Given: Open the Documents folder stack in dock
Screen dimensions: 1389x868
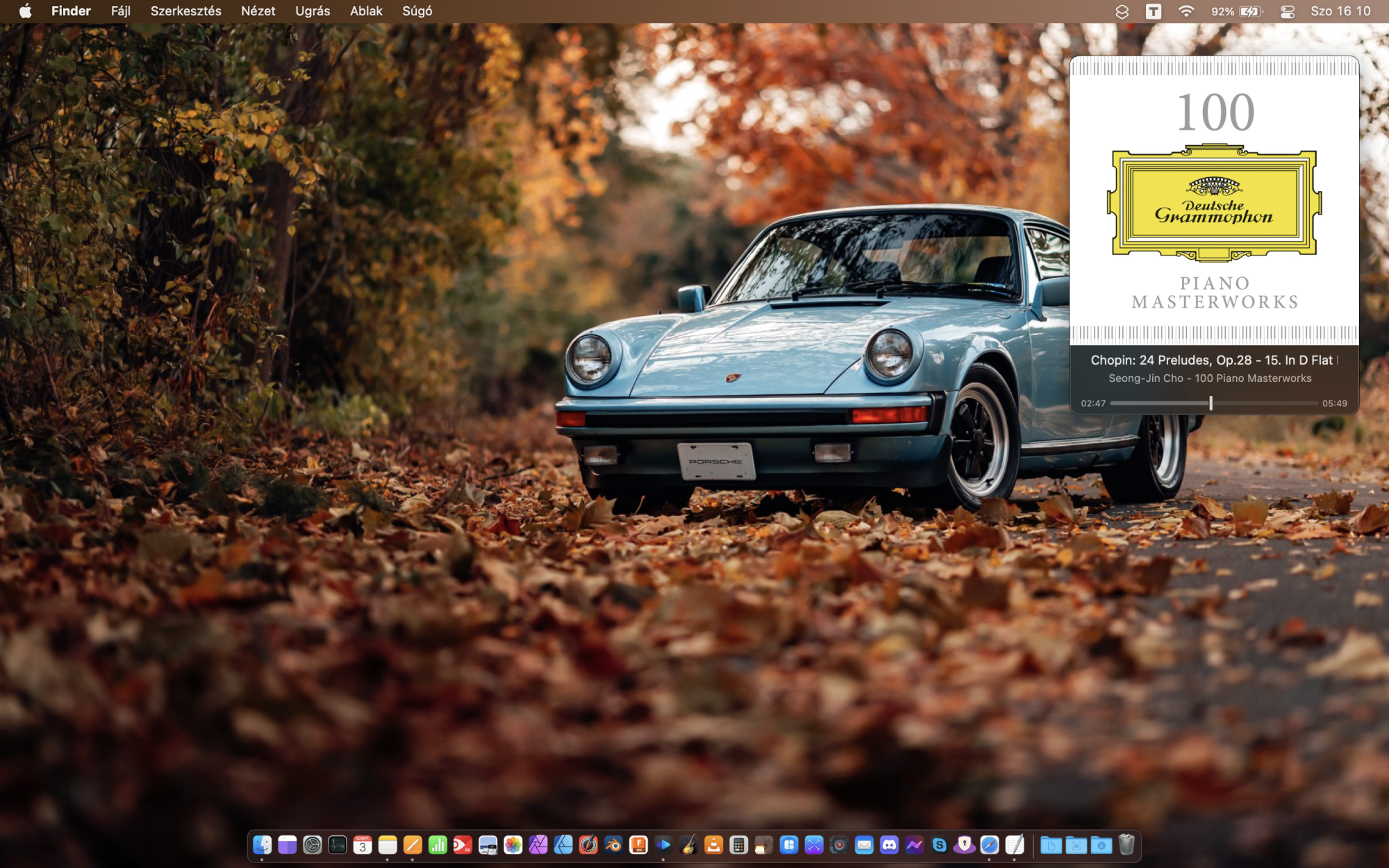Looking at the screenshot, I should (1051, 845).
